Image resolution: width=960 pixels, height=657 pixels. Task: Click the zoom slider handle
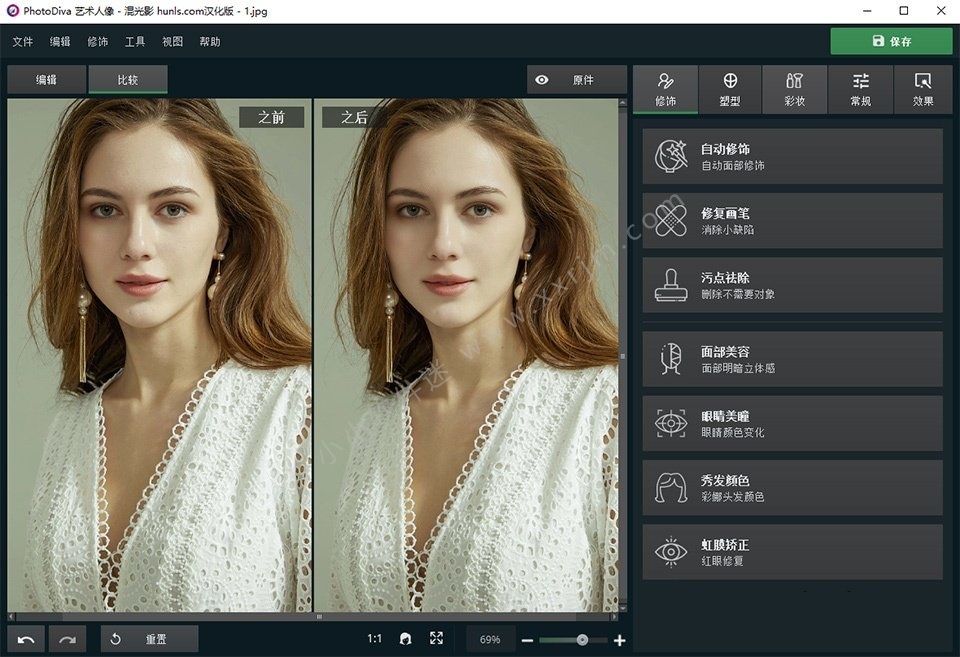click(582, 640)
